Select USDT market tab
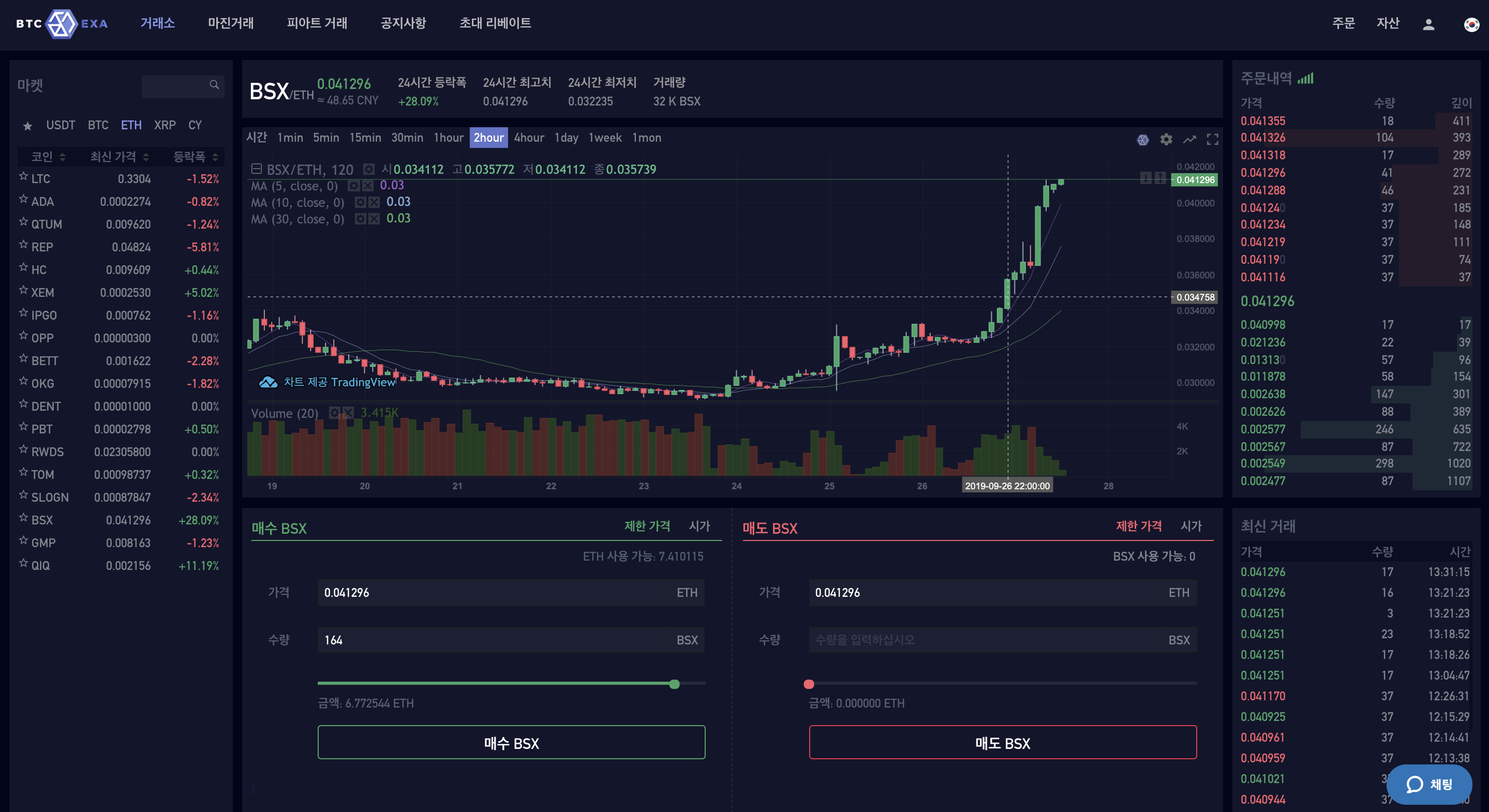The height and width of the screenshot is (812, 1489). click(x=61, y=125)
